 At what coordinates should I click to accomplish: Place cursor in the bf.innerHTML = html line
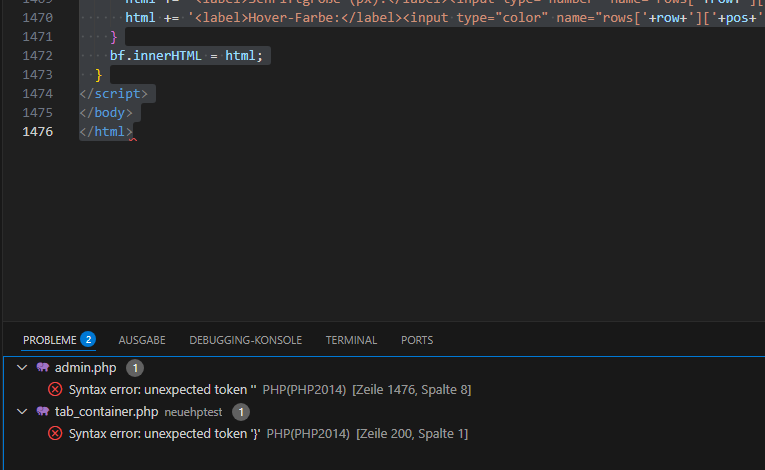186,56
